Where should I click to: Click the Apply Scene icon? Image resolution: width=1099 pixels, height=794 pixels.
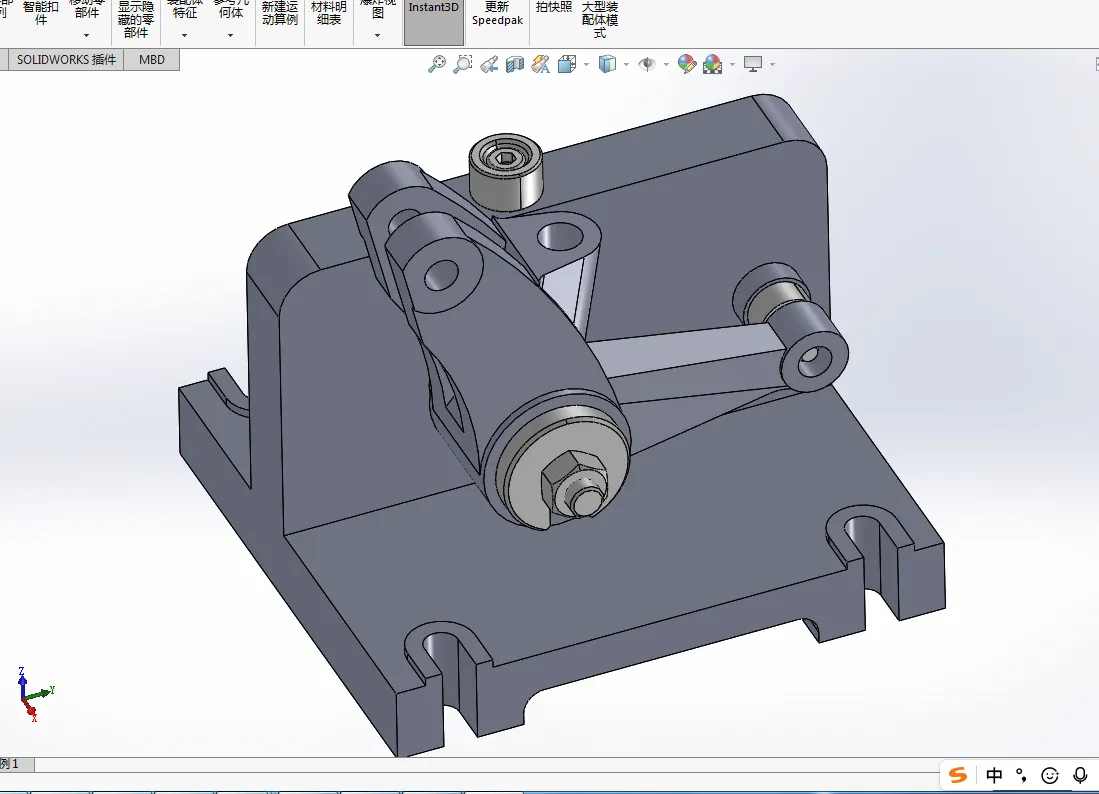pos(713,64)
